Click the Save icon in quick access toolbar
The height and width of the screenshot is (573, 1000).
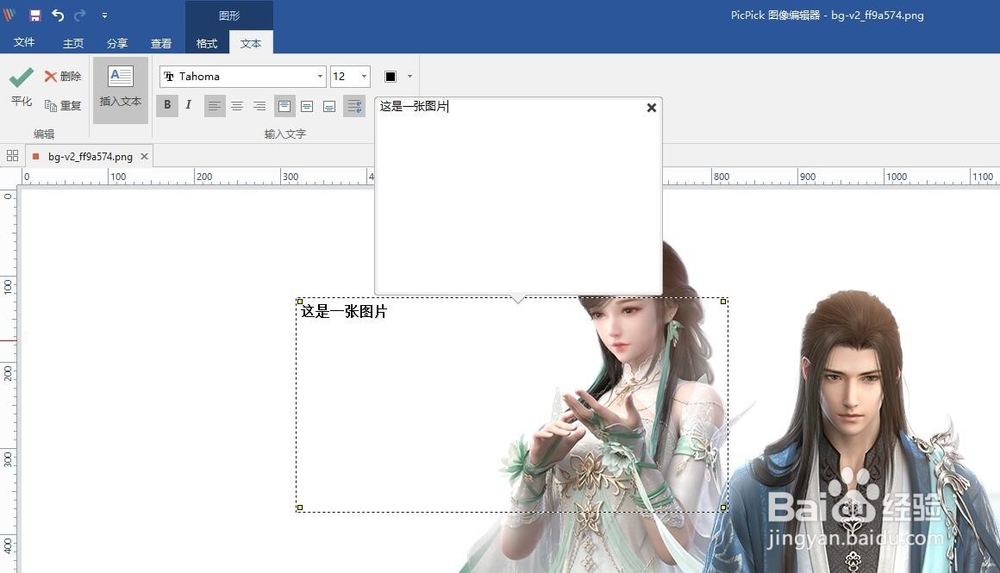[35, 15]
